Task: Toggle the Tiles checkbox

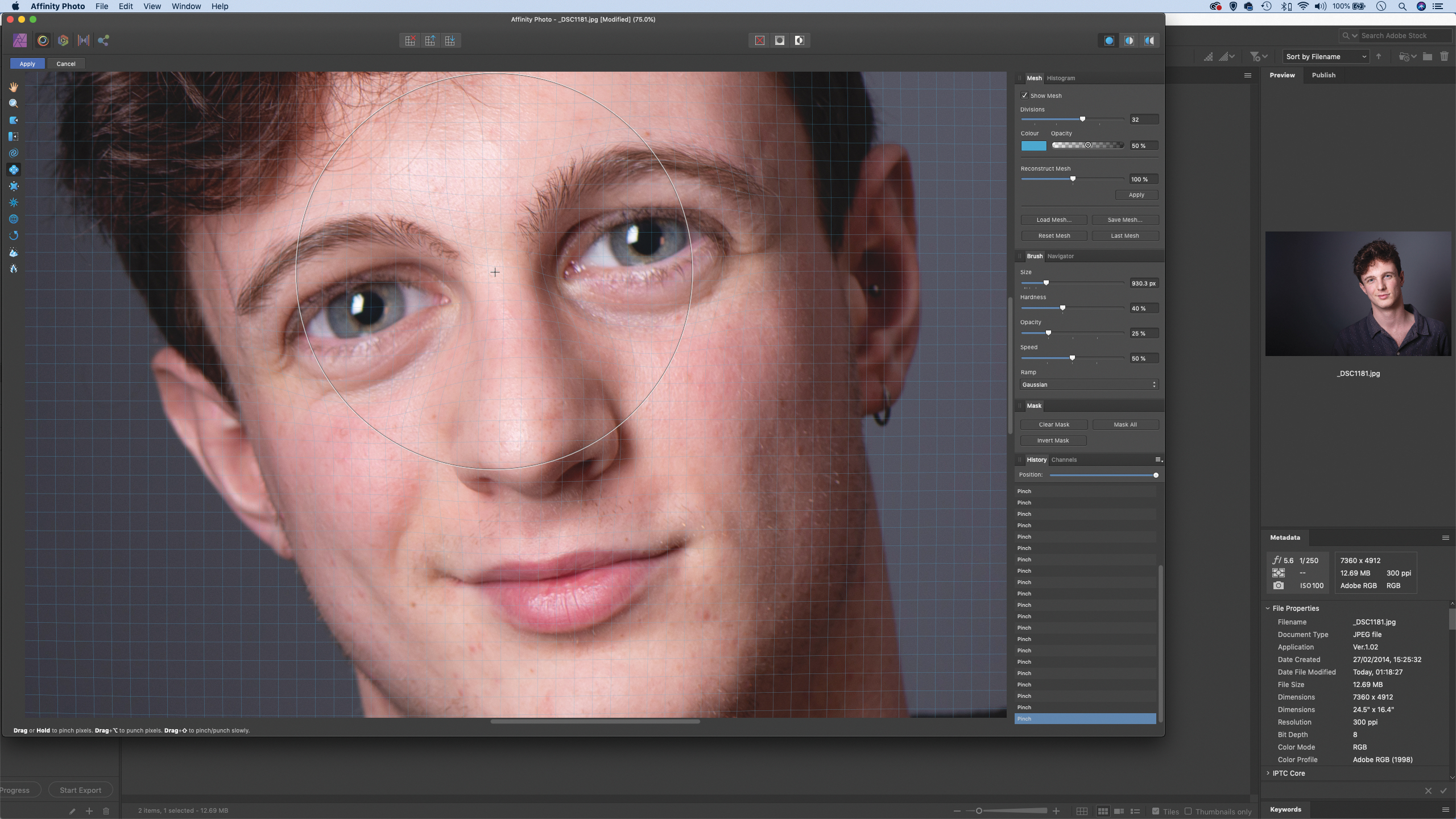Action: [1155, 811]
